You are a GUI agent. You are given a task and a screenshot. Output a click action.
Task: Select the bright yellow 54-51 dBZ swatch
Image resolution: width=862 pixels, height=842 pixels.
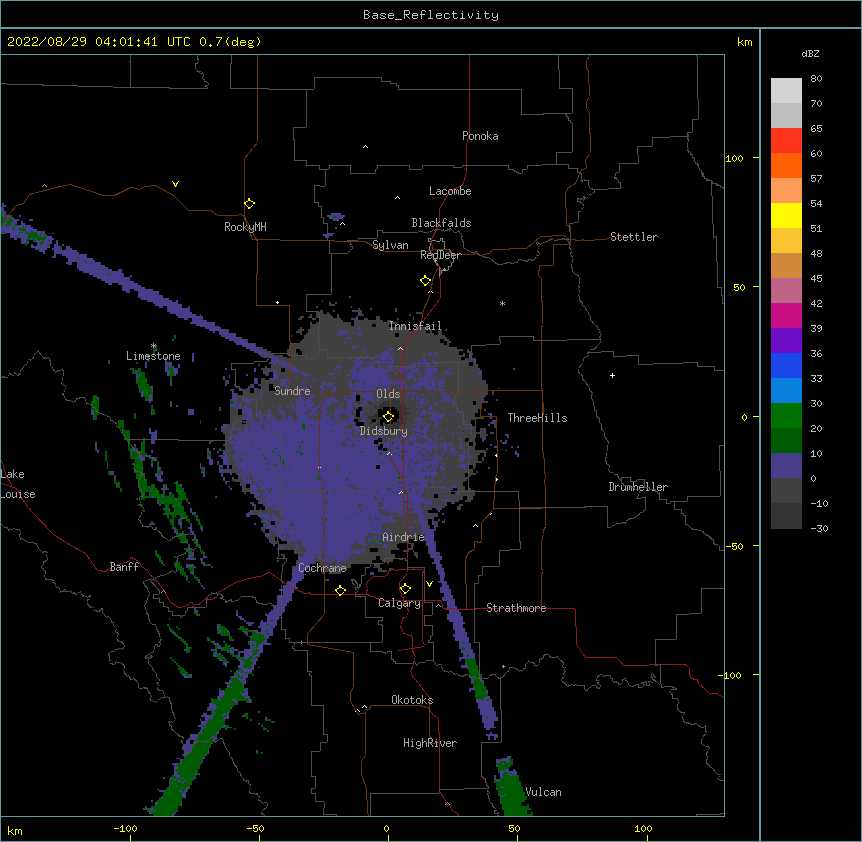[x=786, y=216]
